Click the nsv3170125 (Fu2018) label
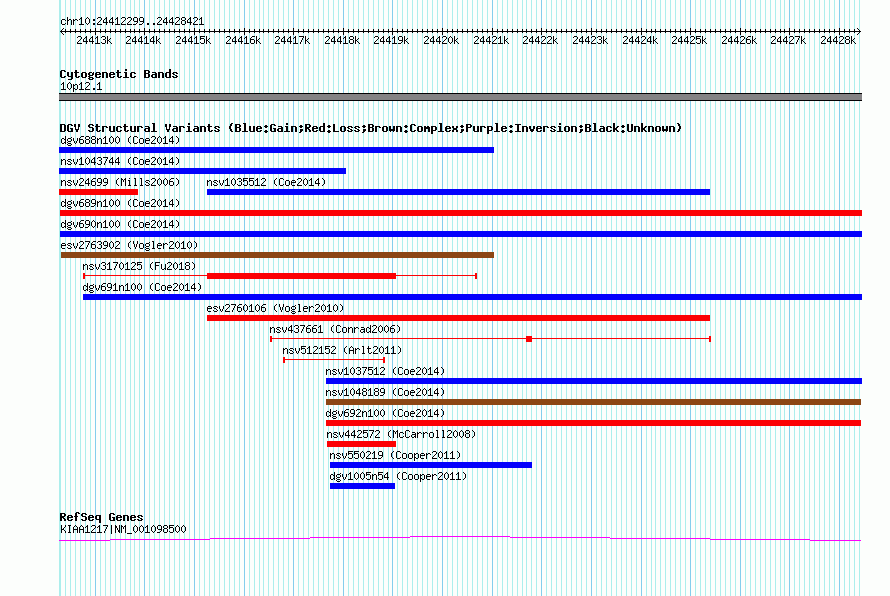 pyautogui.click(x=139, y=266)
